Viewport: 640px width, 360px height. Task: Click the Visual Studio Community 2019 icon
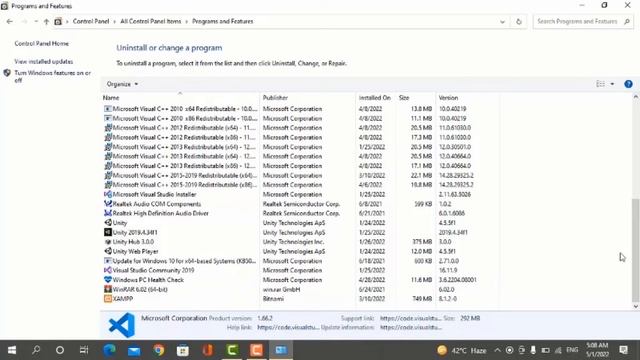tap(108, 270)
